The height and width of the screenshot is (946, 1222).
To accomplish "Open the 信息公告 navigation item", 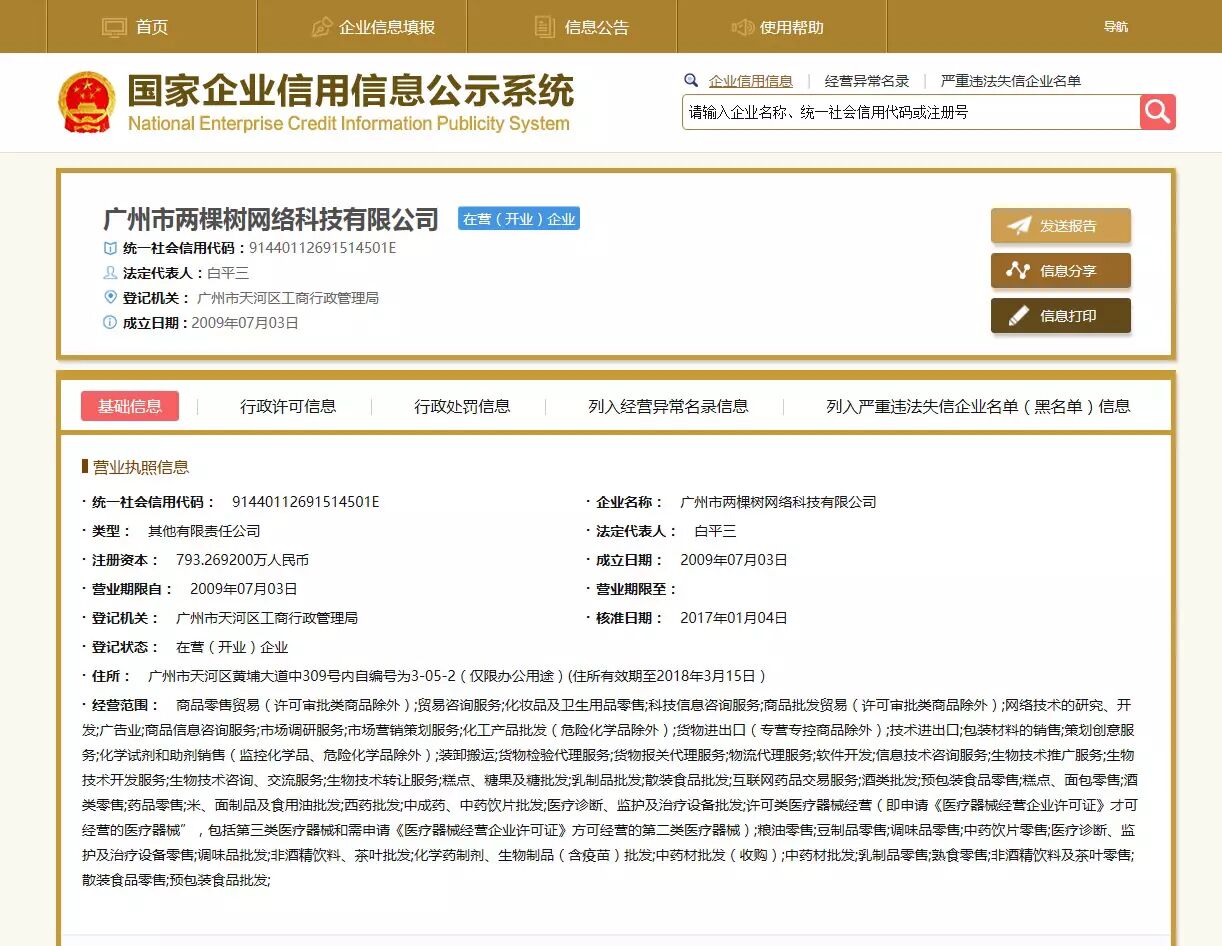I will [x=572, y=27].
